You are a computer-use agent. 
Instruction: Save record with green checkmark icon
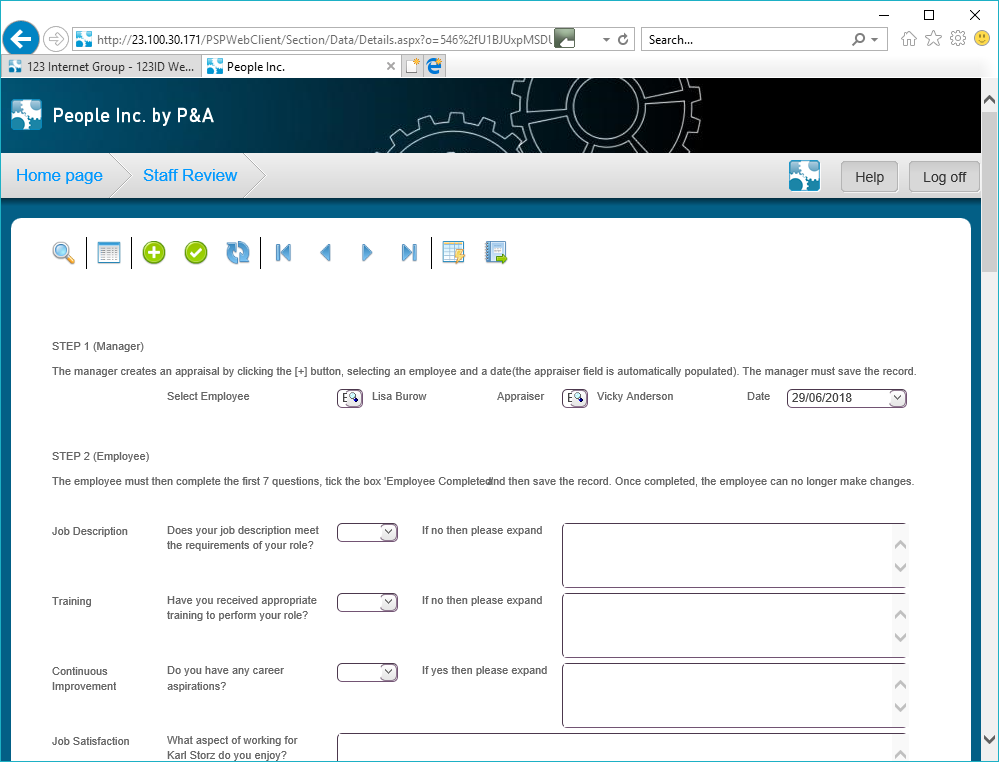click(196, 253)
